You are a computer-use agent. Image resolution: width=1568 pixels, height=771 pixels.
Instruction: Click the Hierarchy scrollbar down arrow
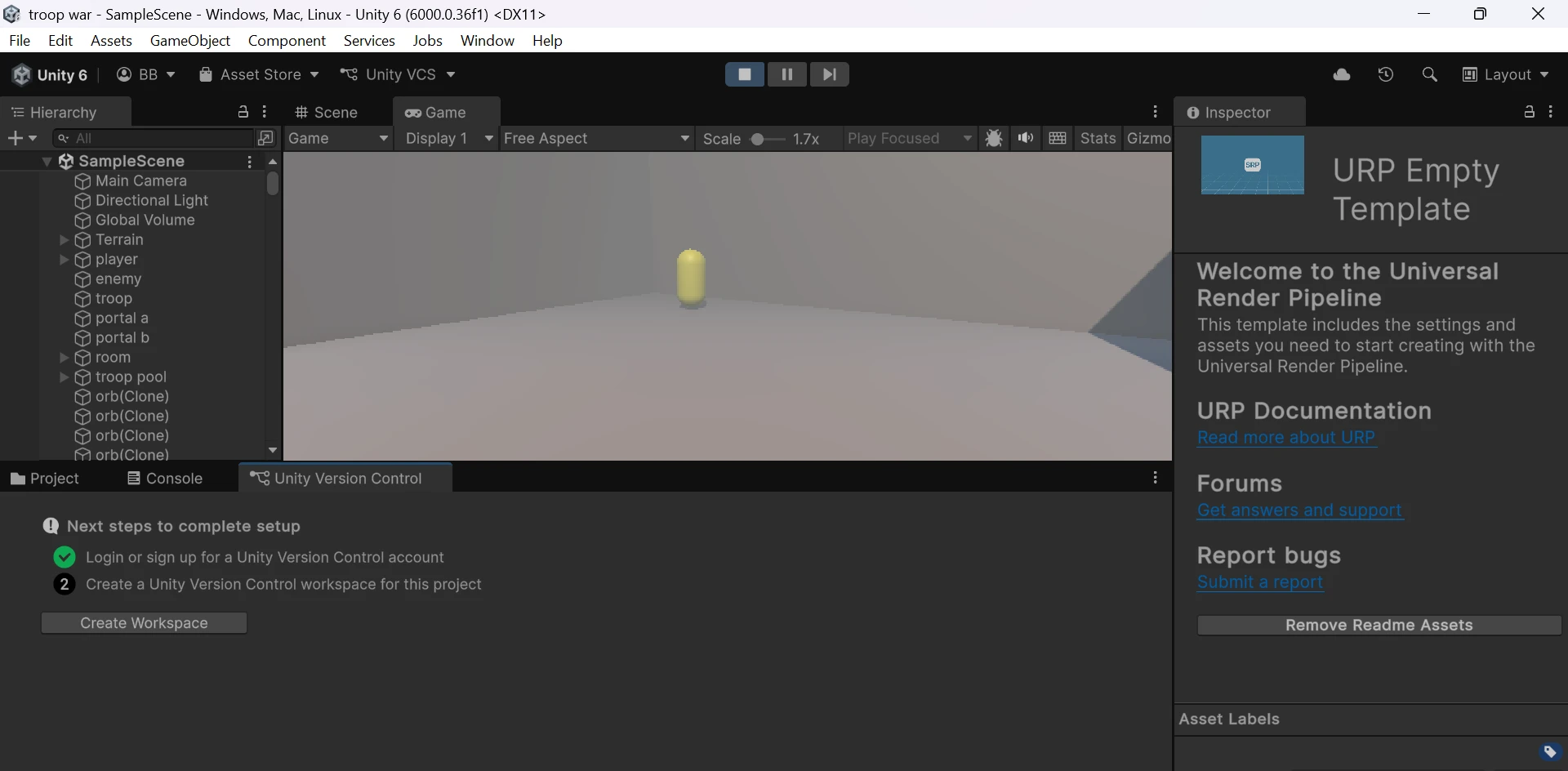pyautogui.click(x=273, y=450)
